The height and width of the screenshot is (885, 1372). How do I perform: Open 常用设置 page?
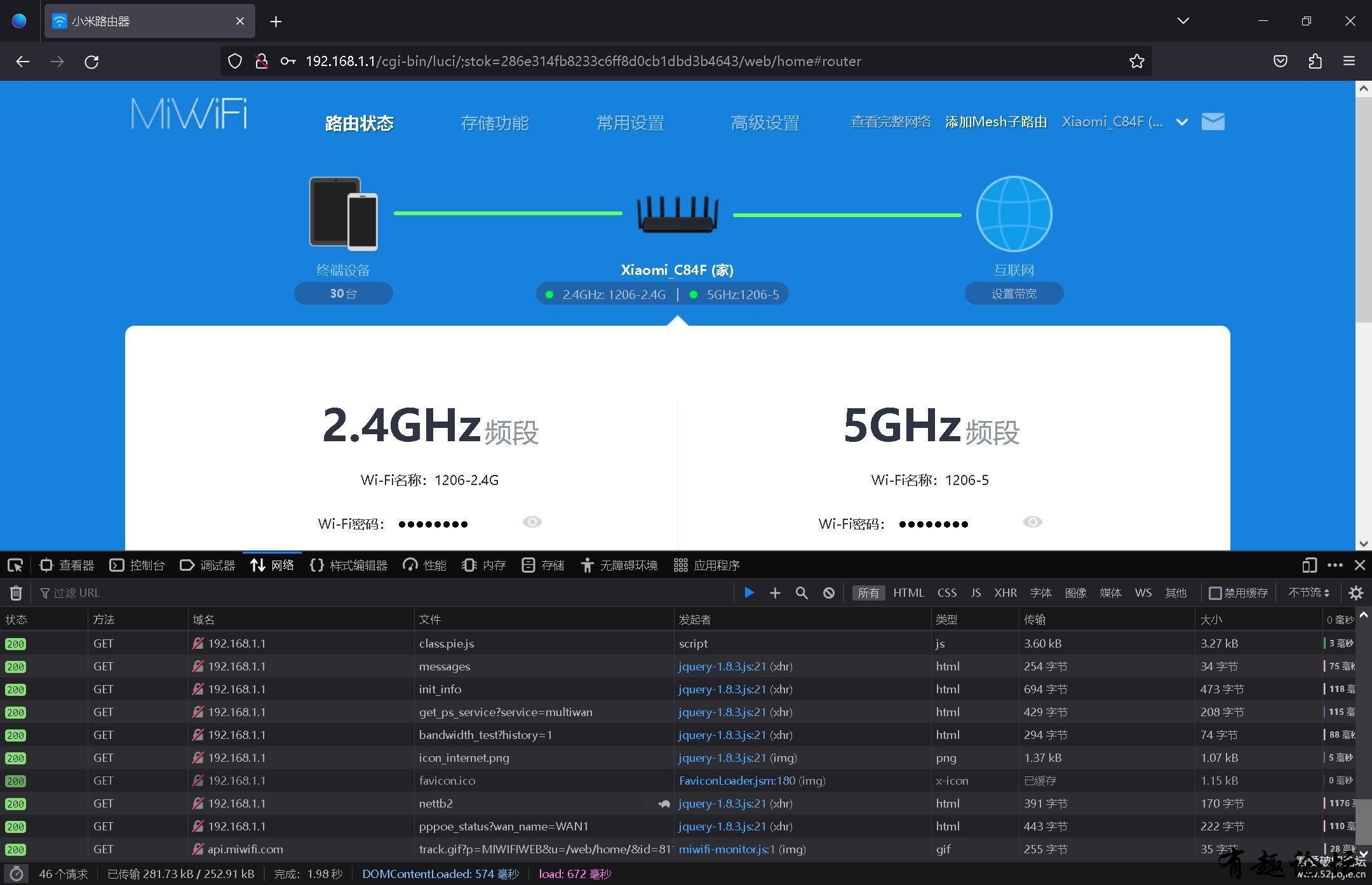coord(630,123)
